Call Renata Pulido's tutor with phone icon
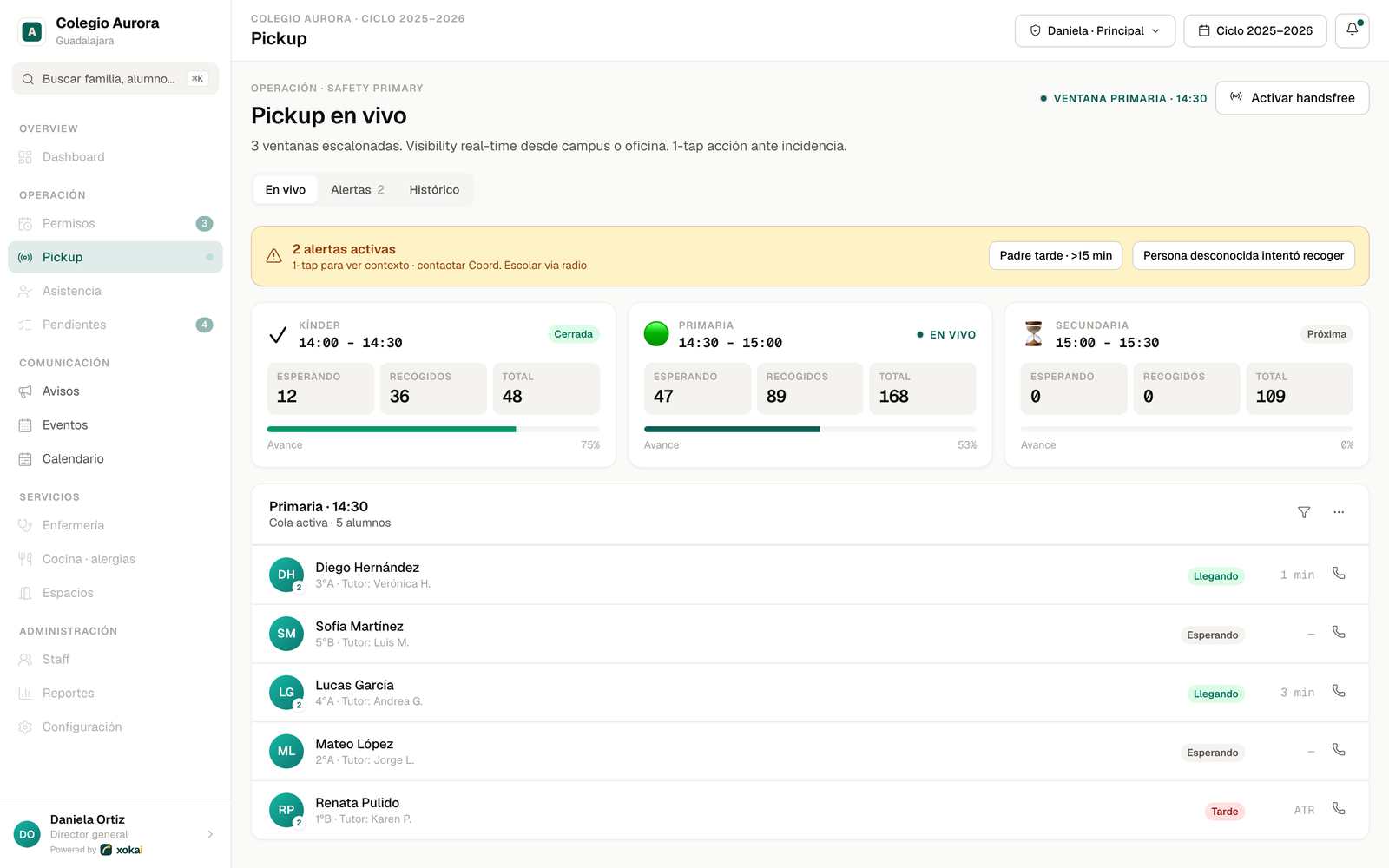This screenshot has width=1389, height=868. (x=1339, y=809)
